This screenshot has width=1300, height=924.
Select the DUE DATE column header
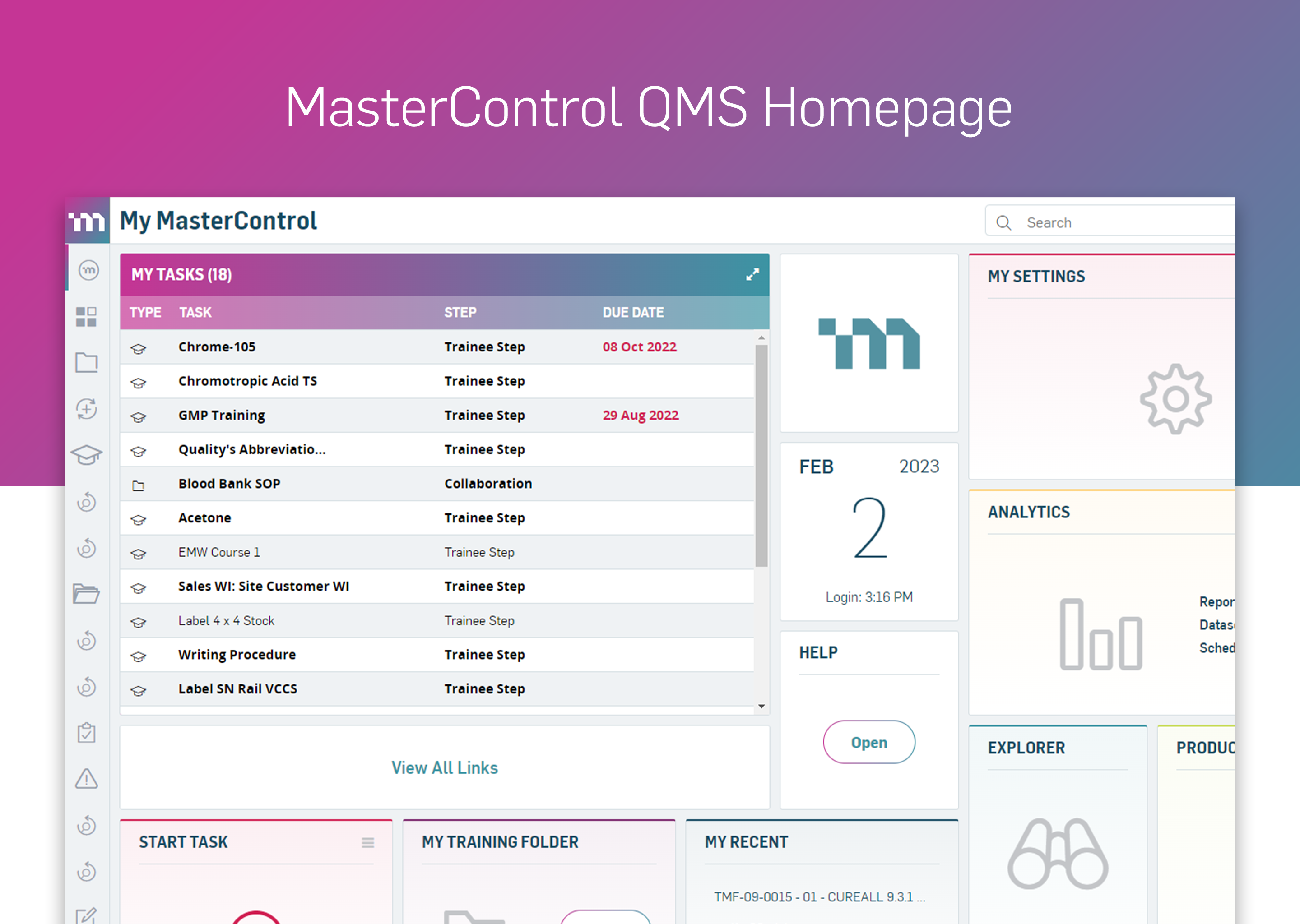633,312
